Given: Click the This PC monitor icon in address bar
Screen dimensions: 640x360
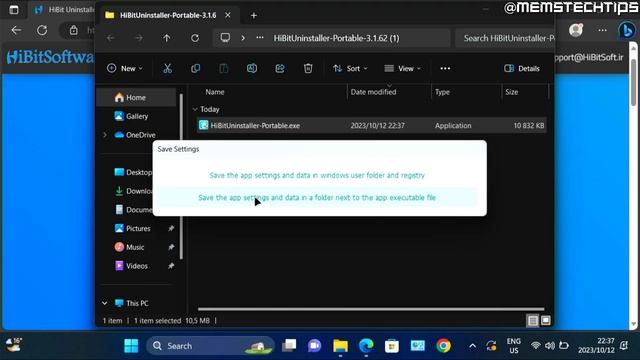Looking at the screenshot, I should [225, 38].
